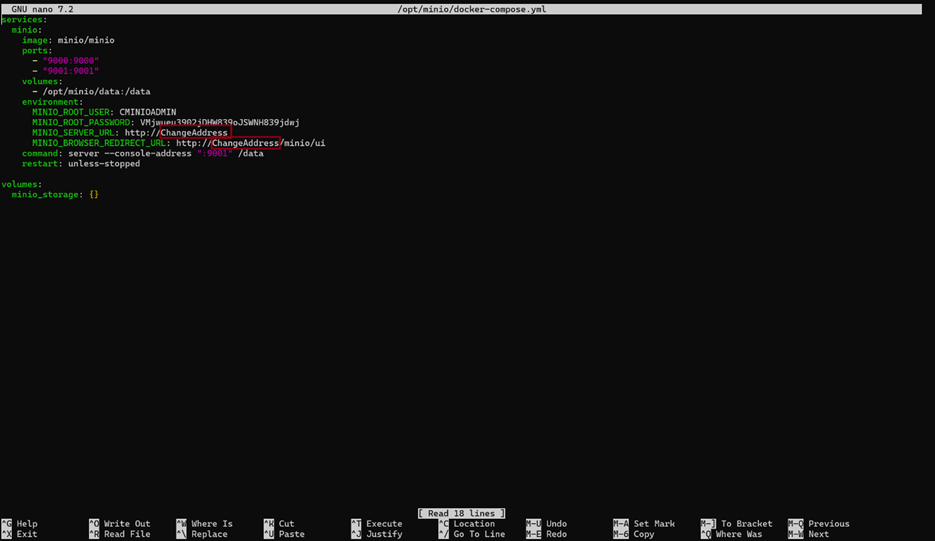This screenshot has height=541, width=935.
Task: Click the /minio/ui path suffix
Action: [x=303, y=143]
